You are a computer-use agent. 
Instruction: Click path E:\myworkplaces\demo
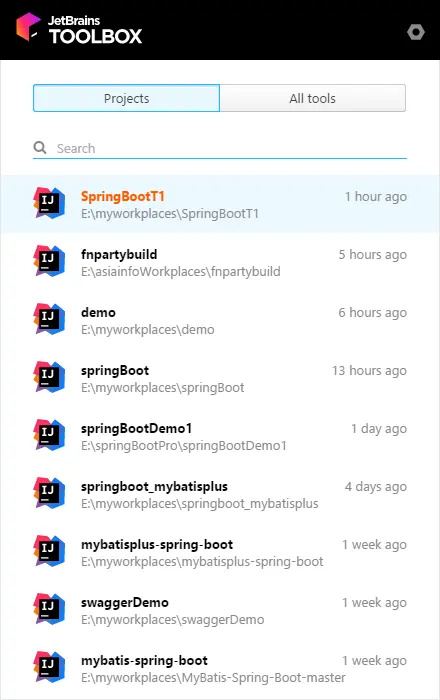[x=148, y=330]
